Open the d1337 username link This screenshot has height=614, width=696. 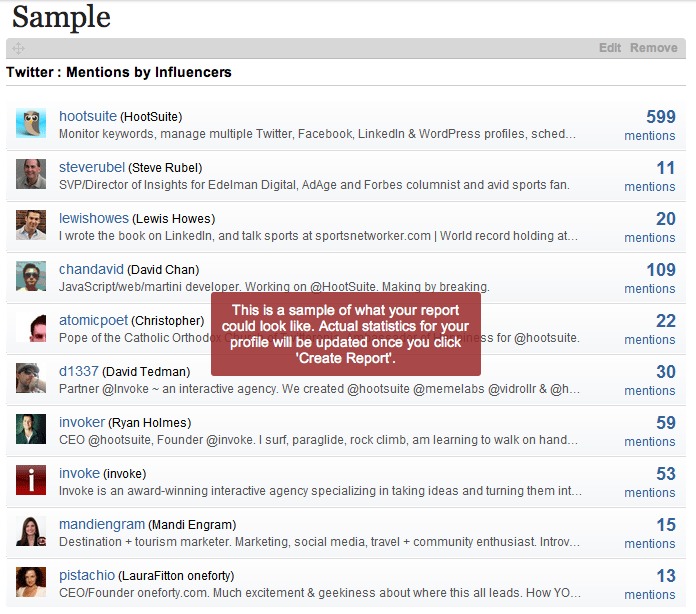pyautogui.click(x=78, y=372)
